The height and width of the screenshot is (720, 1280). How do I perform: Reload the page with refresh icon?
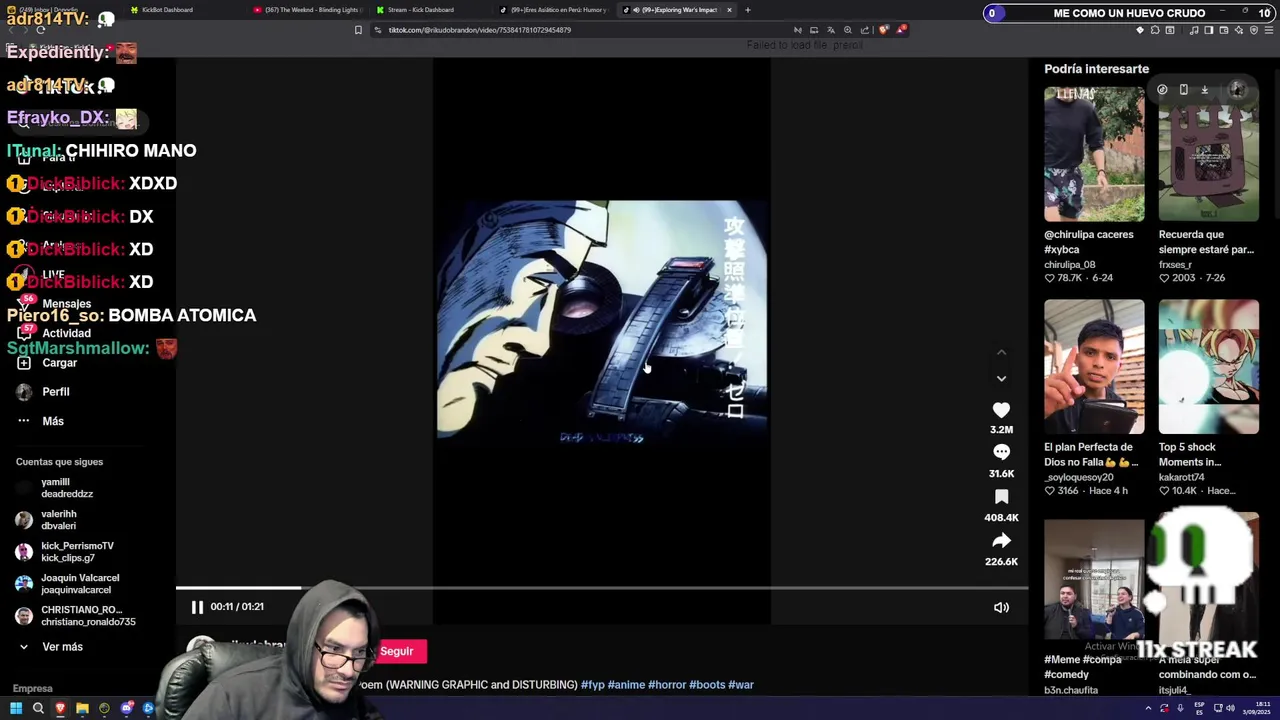coord(41,30)
